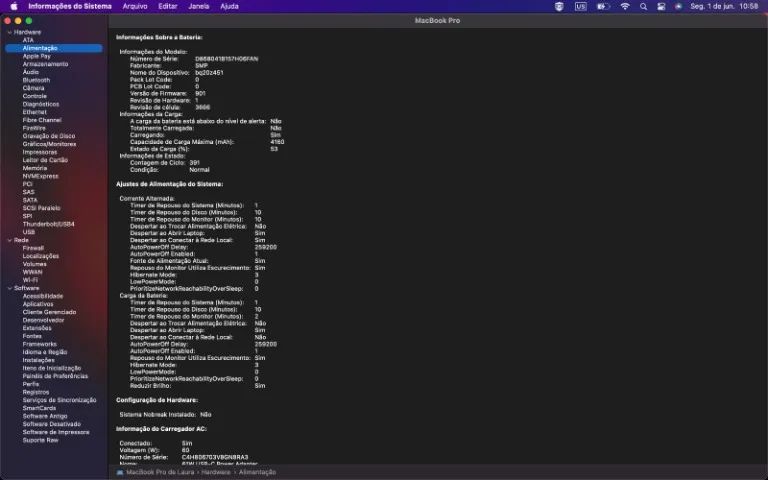Select Localizações under Rede
This screenshot has width=768, height=480.
41,256
